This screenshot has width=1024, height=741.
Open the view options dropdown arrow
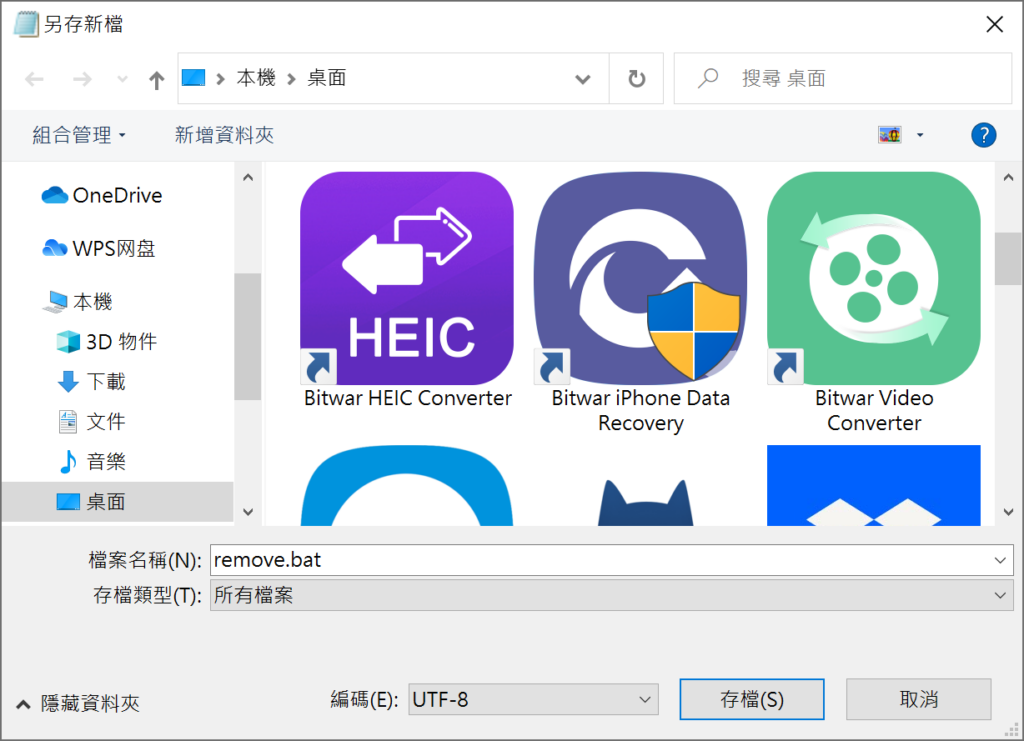pos(920,135)
